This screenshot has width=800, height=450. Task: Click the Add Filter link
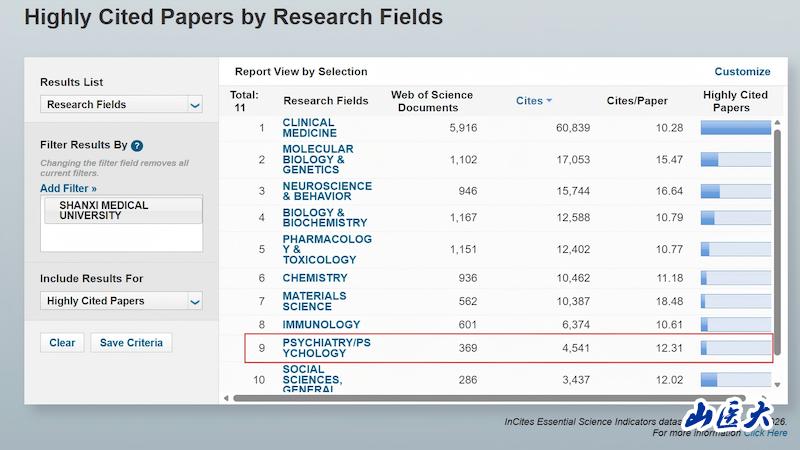pyautogui.click(x=68, y=188)
